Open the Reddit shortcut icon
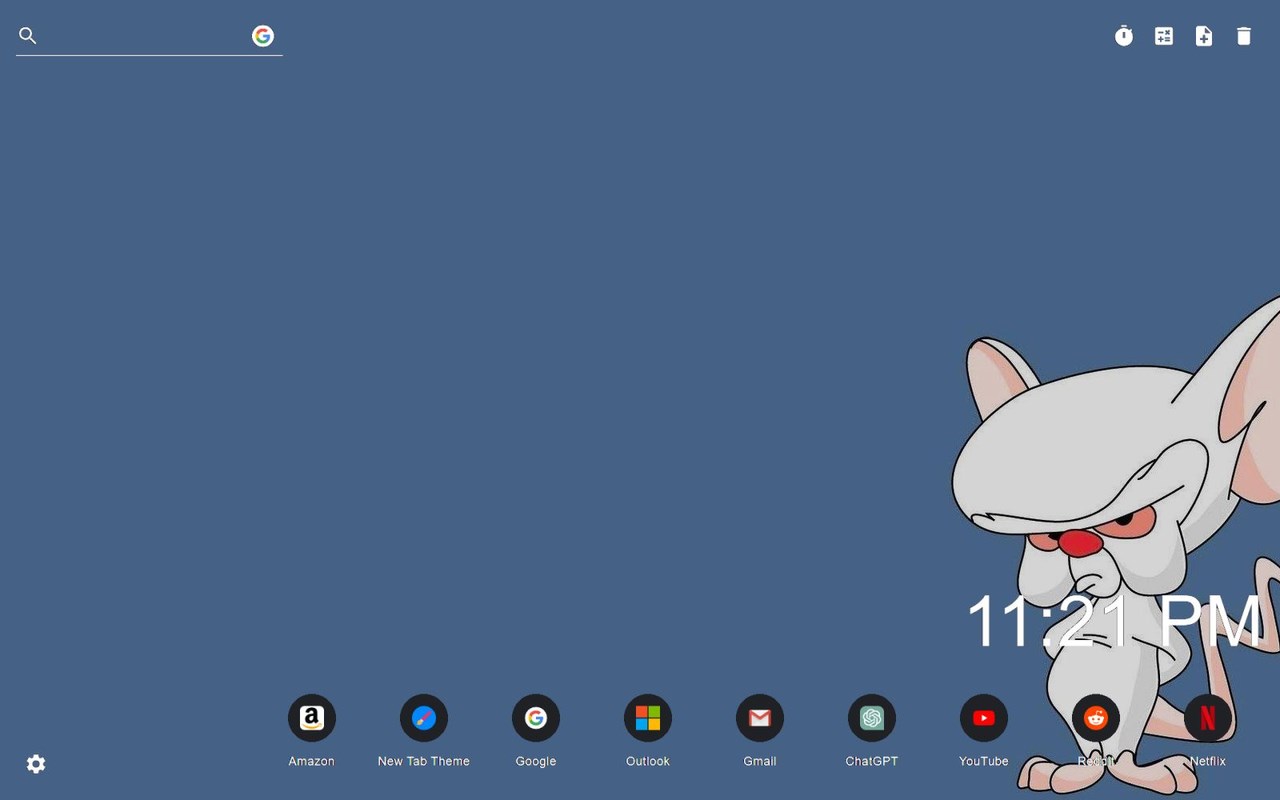The width and height of the screenshot is (1280, 800). pyautogui.click(x=1096, y=718)
